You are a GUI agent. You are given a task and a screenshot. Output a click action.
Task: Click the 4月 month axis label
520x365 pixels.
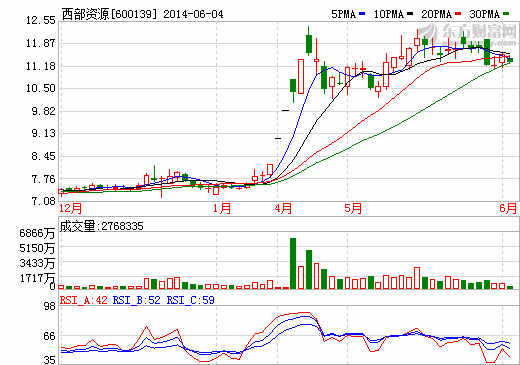tap(283, 209)
